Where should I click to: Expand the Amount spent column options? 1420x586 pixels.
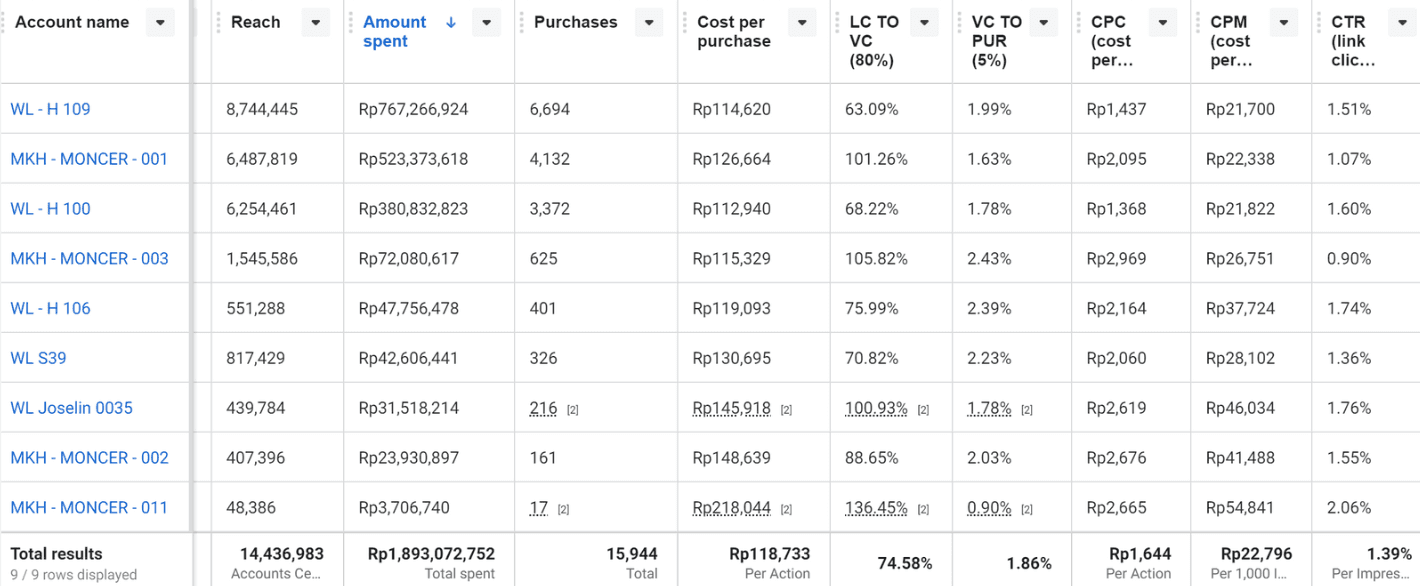click(486, 22)
